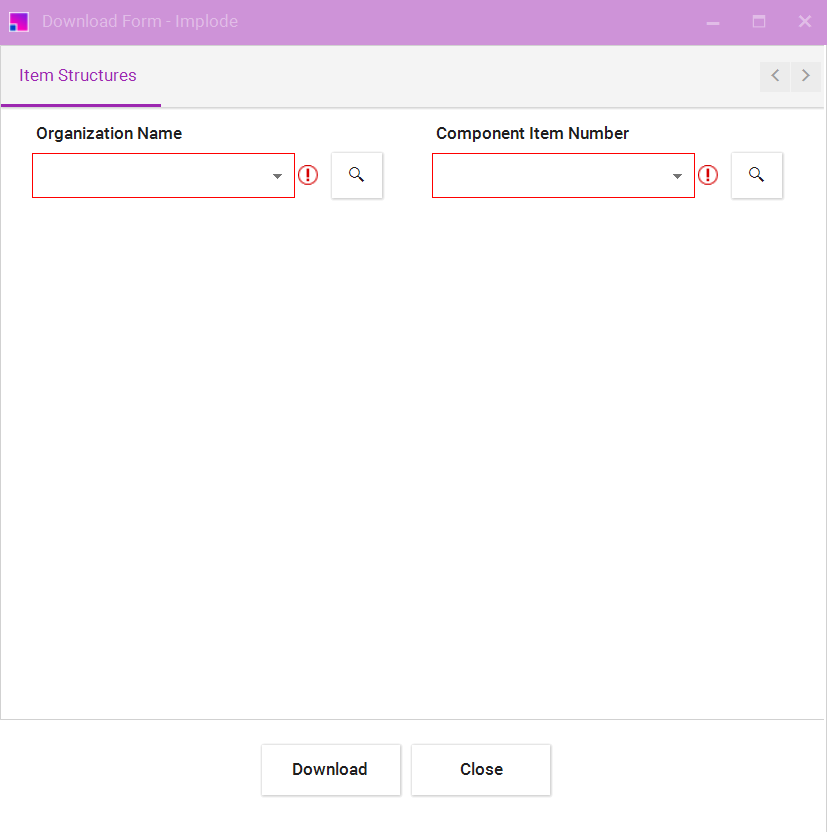Click the Component Item Number search magnifier

[757, 175]
